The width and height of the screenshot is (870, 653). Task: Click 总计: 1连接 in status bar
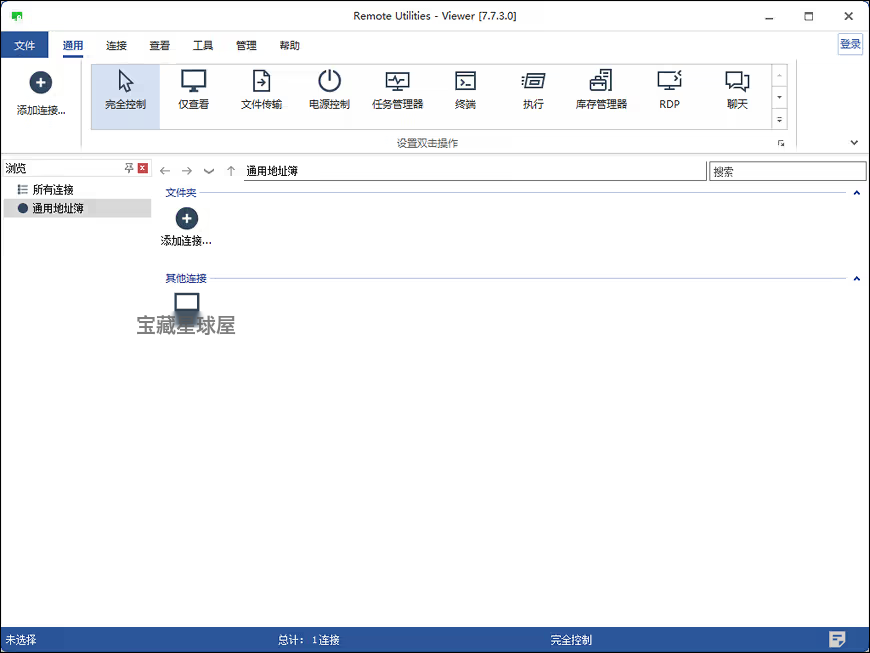click(x=308, y=640)
